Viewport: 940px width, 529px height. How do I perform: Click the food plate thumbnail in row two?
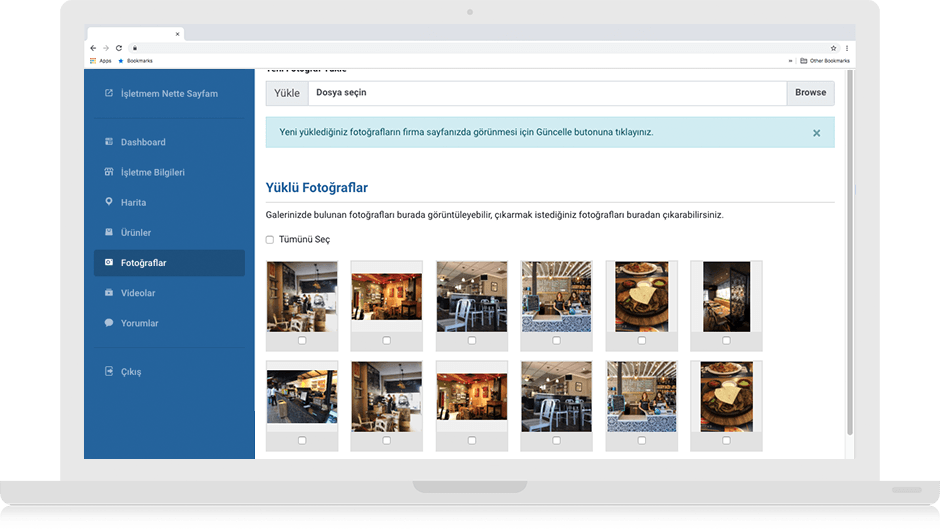[x=726, y=396]
